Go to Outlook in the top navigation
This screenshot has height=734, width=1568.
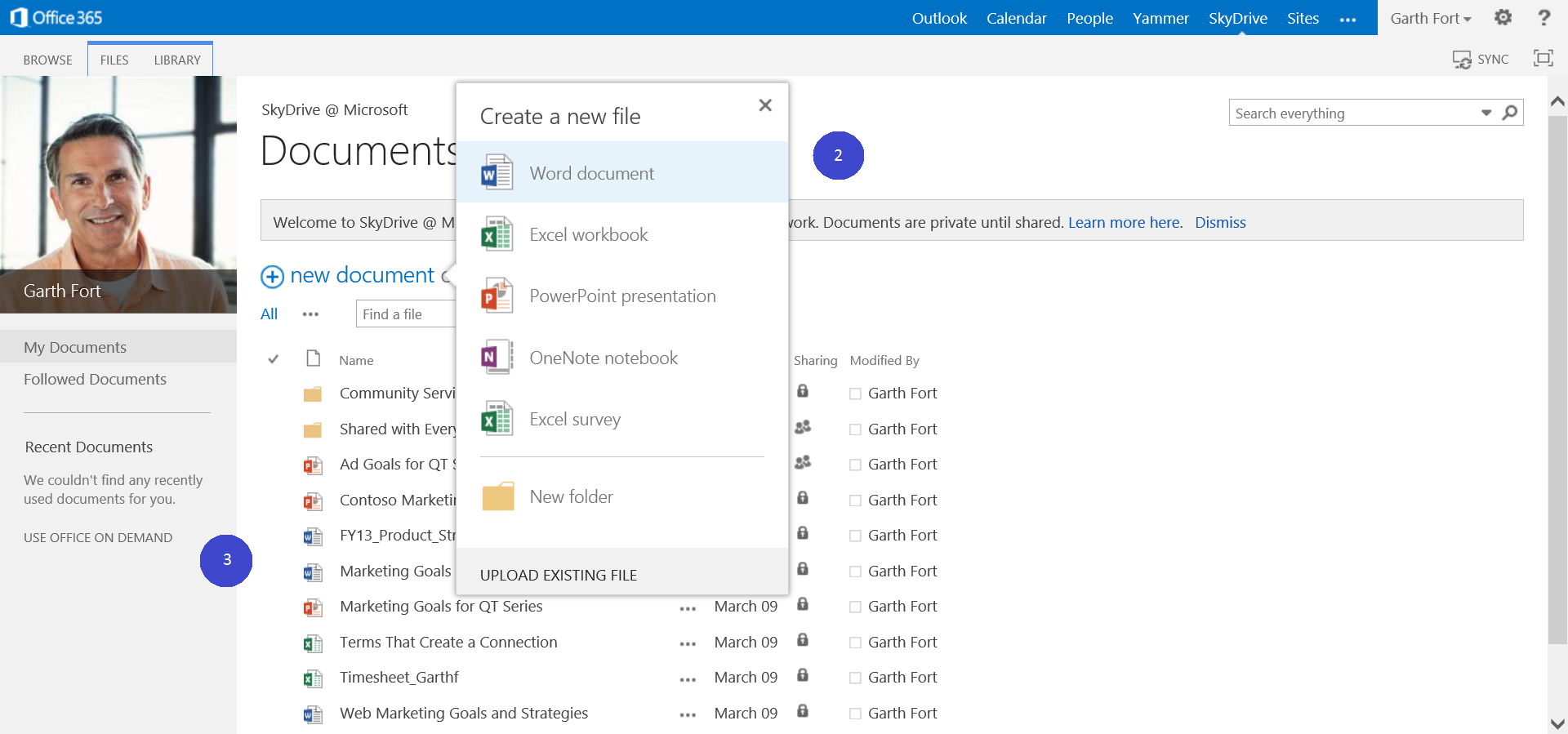coord(939,18)
